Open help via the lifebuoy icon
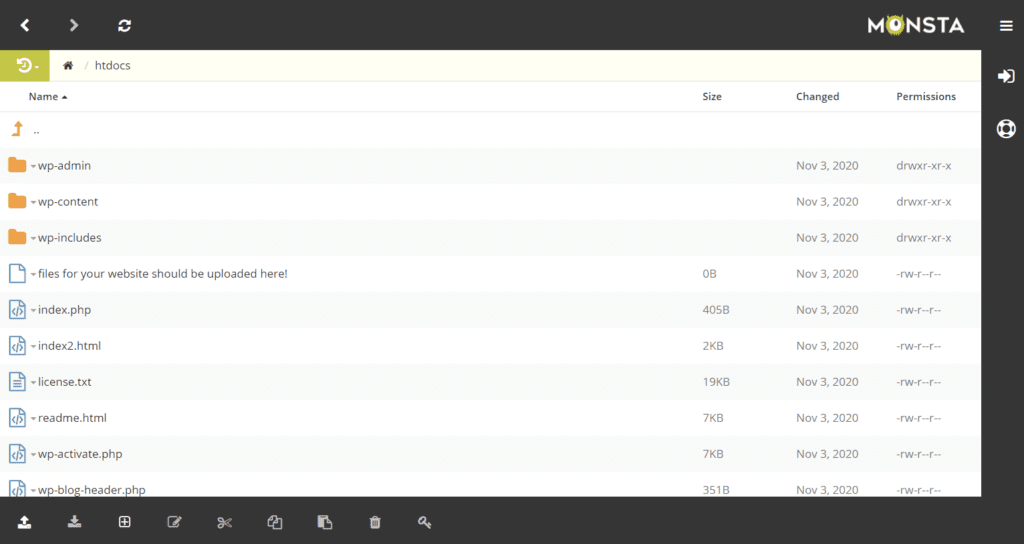Screen dimensions: 1024x544 pos(1006,129)
